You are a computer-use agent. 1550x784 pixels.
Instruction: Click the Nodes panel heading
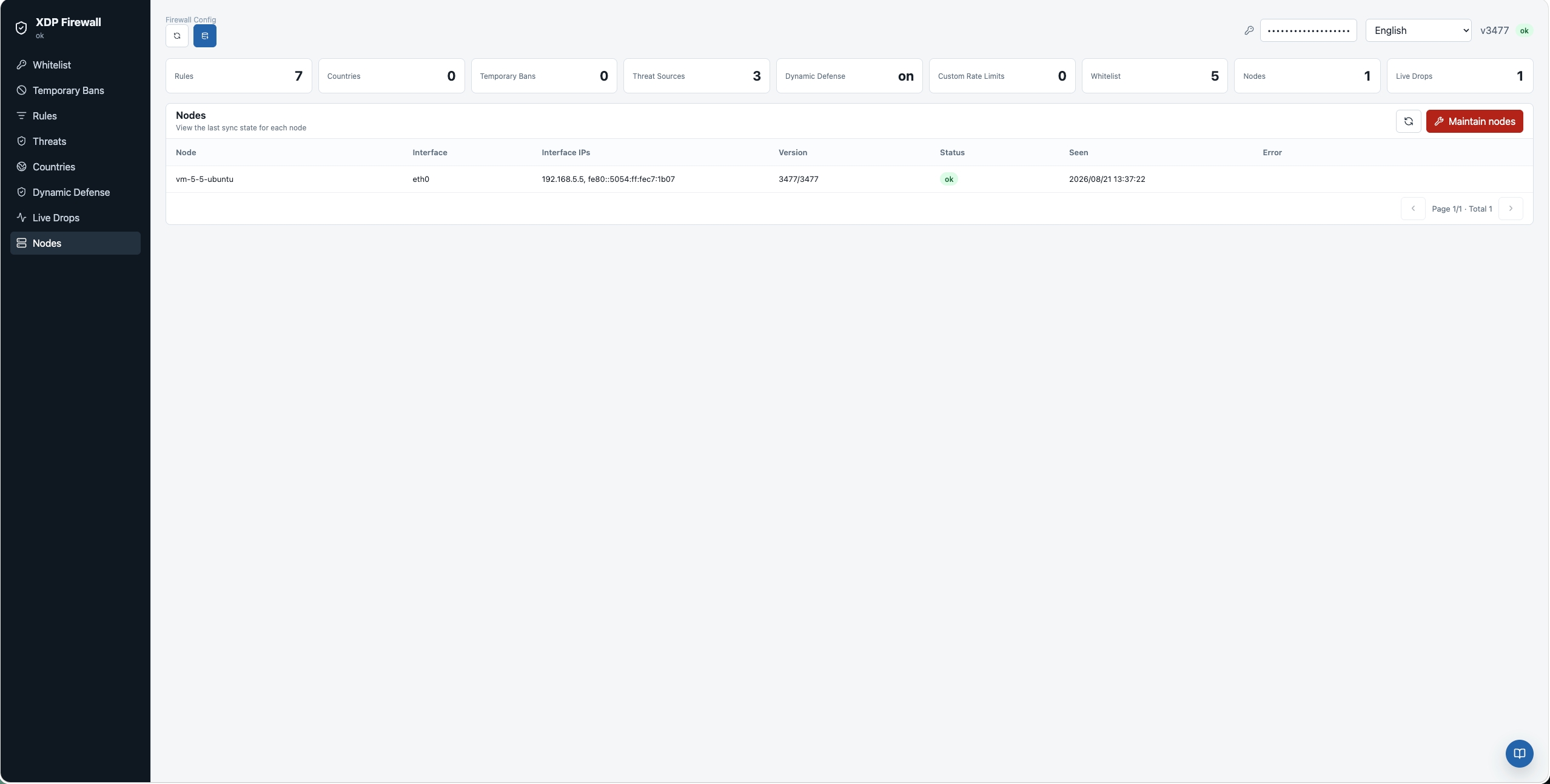[190, 115]
